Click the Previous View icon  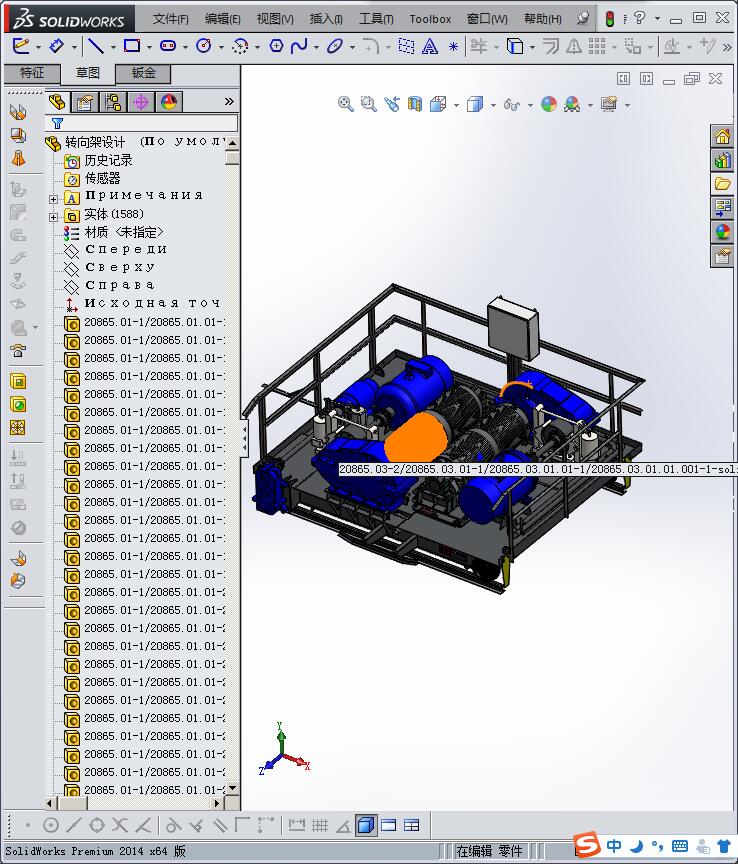[392, 104]
